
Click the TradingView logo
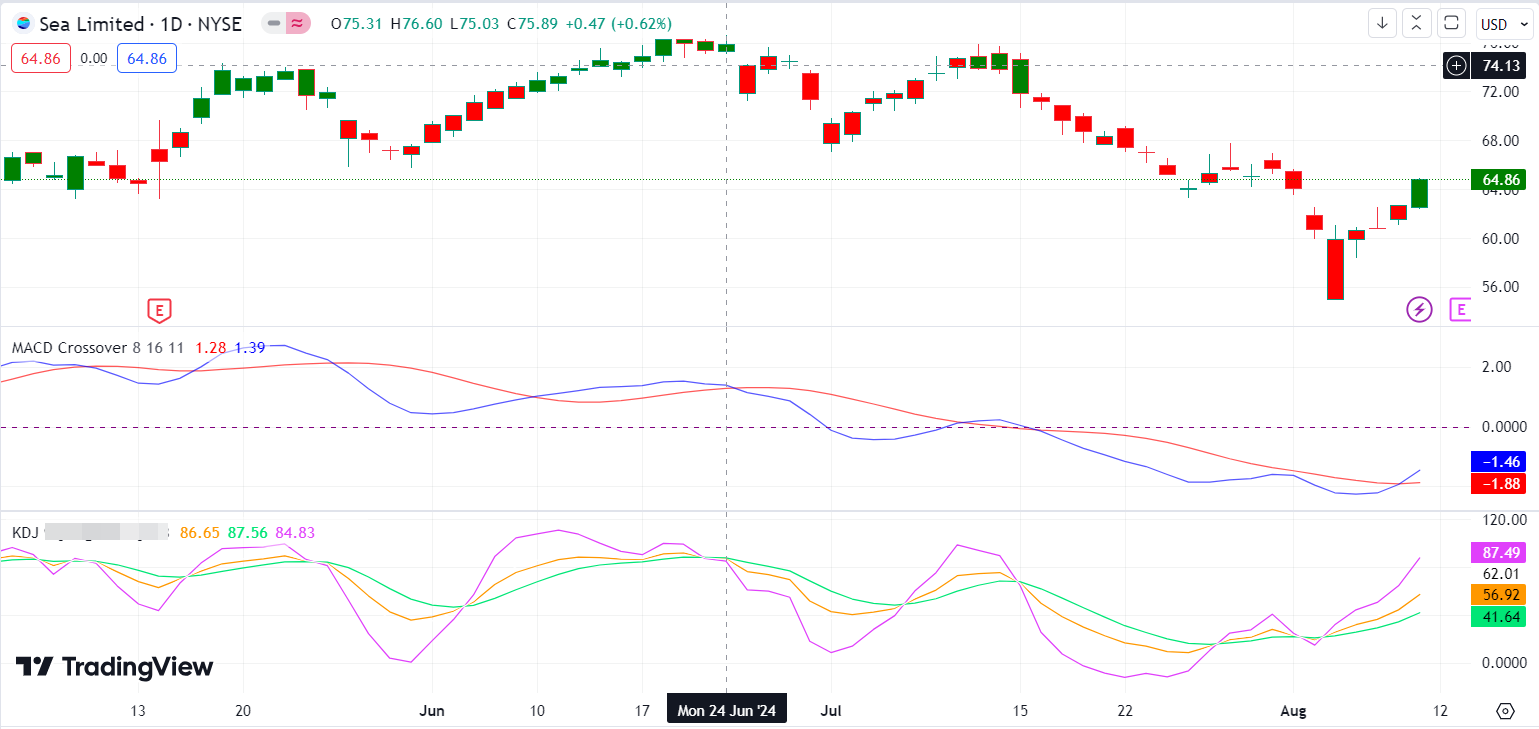point(114,667)
